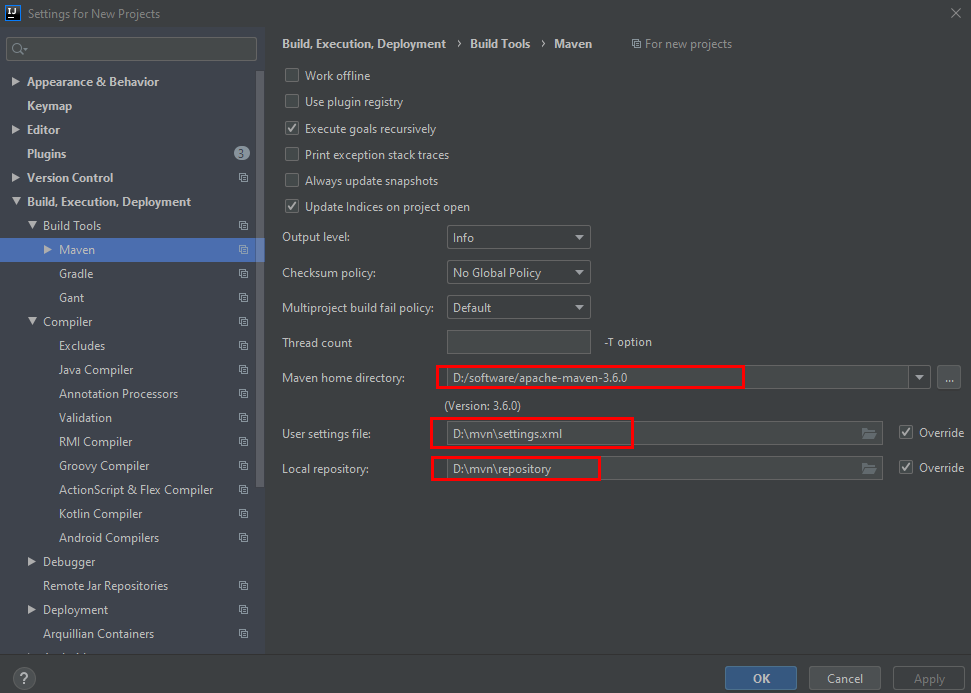
Task: Open Maven home directory dropdown arrow
Action: 920,377
